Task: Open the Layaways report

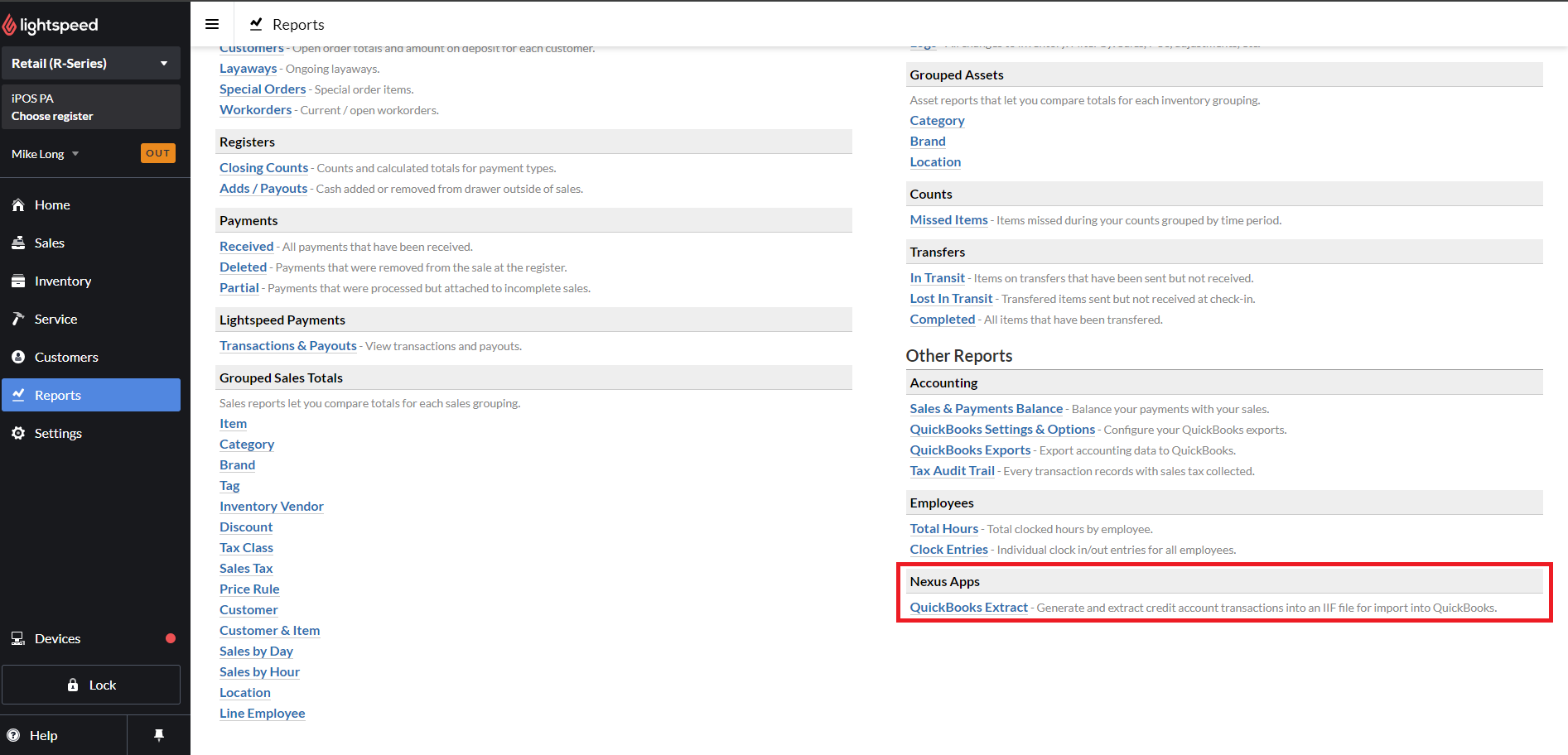Action: (248, 69)
